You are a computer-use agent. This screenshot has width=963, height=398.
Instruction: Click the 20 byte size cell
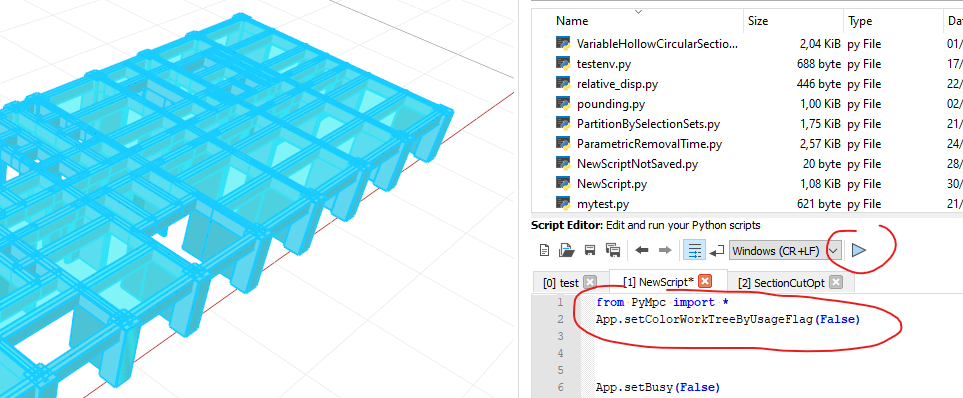(x=821, y=164)
